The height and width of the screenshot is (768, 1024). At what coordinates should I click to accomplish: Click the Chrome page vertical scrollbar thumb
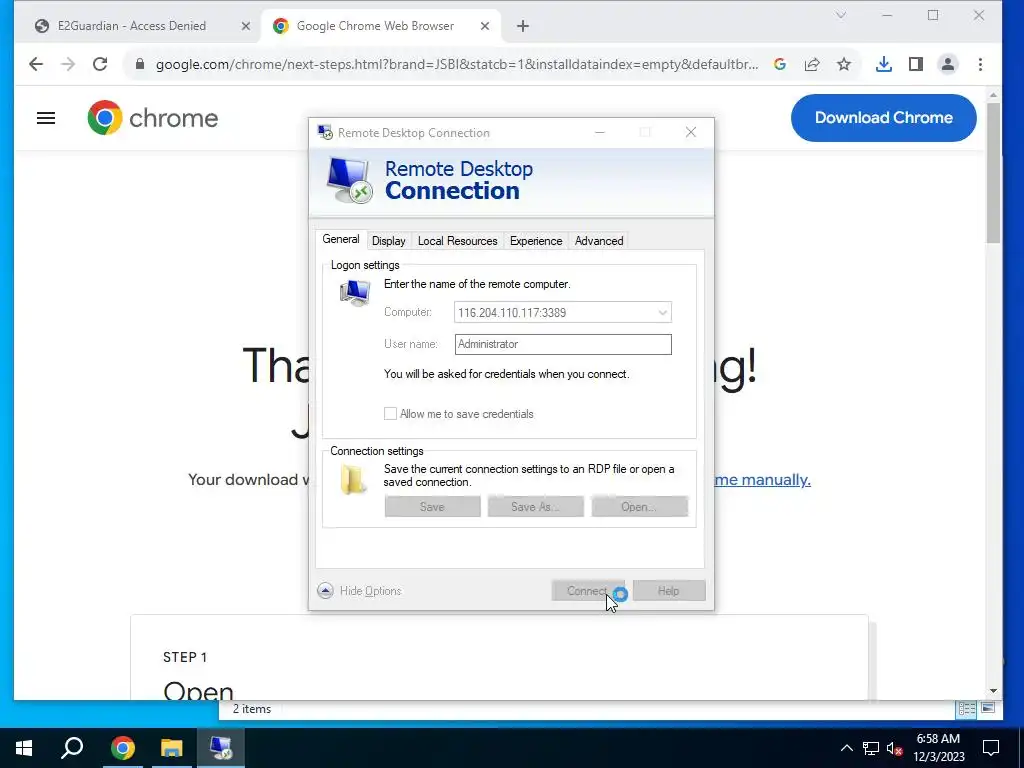tap(993, 172)
